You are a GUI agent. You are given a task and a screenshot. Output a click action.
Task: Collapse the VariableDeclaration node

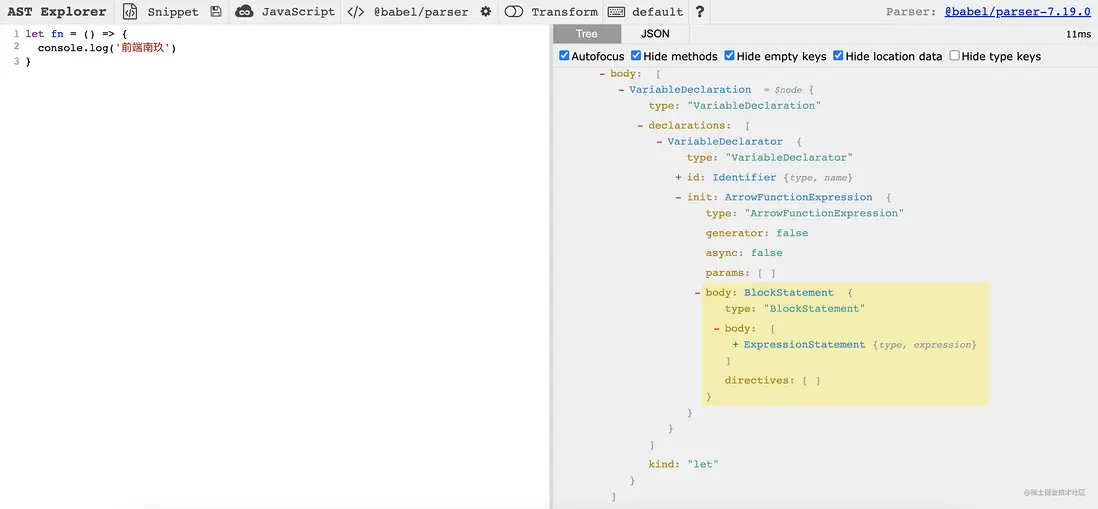621,90
